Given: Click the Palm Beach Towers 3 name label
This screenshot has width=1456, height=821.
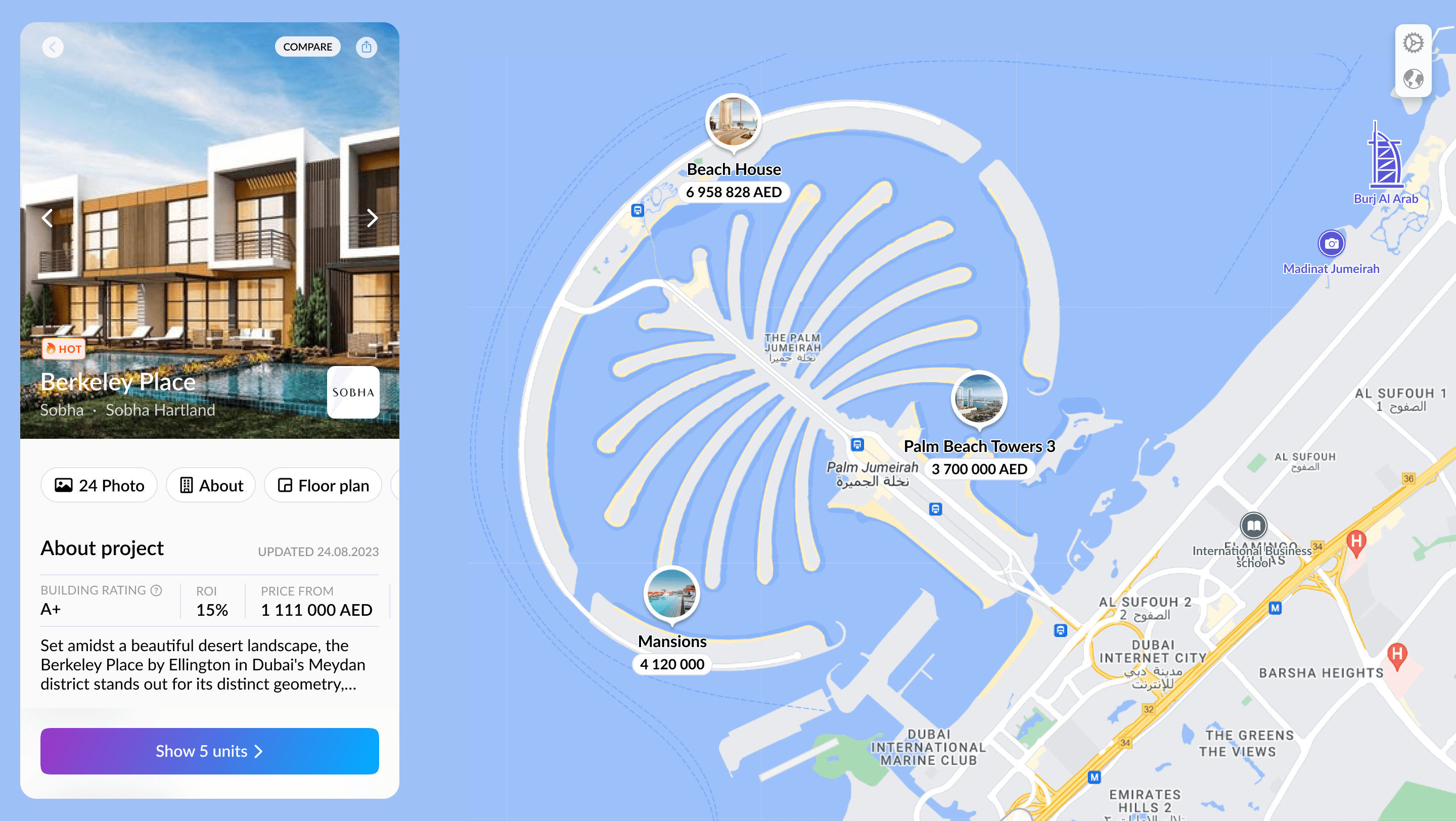Looking at the screenshot, I should (980, 446).
